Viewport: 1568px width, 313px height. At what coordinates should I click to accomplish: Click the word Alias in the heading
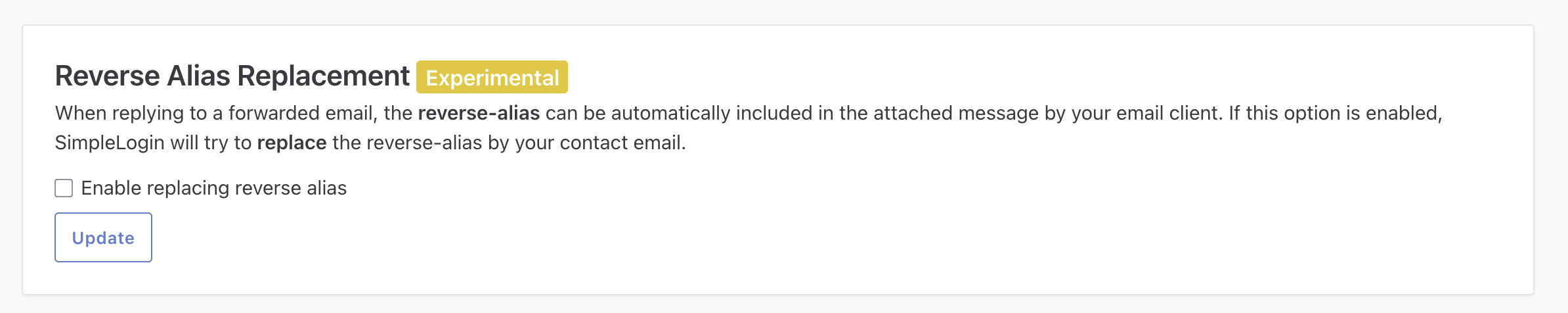click(x=196, y=76)
